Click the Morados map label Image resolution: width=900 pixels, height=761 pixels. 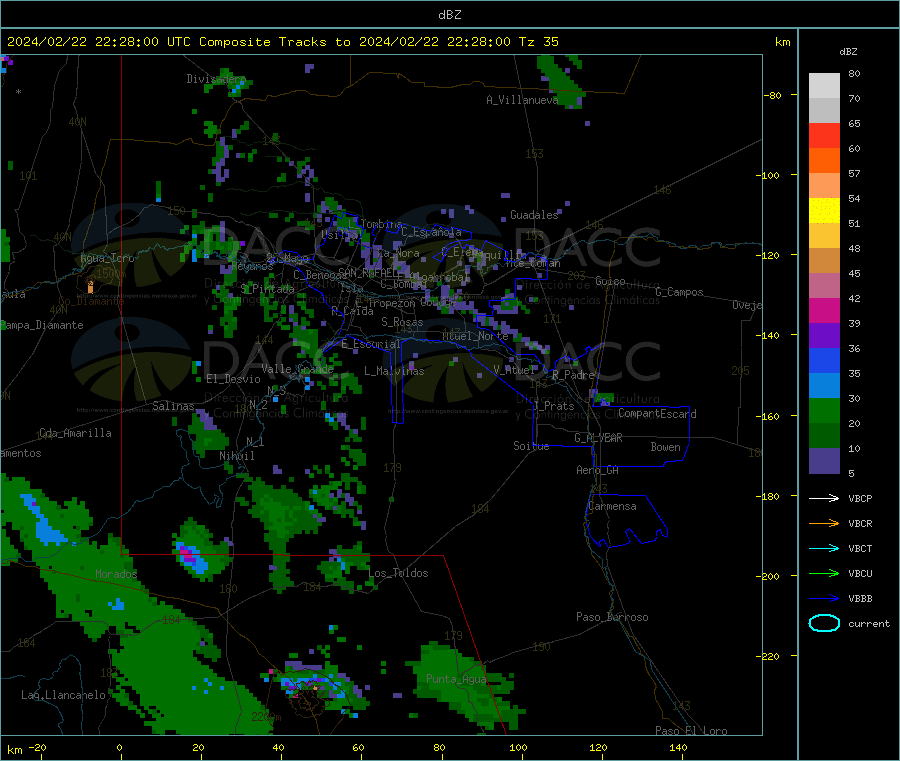tap(117, 574)
